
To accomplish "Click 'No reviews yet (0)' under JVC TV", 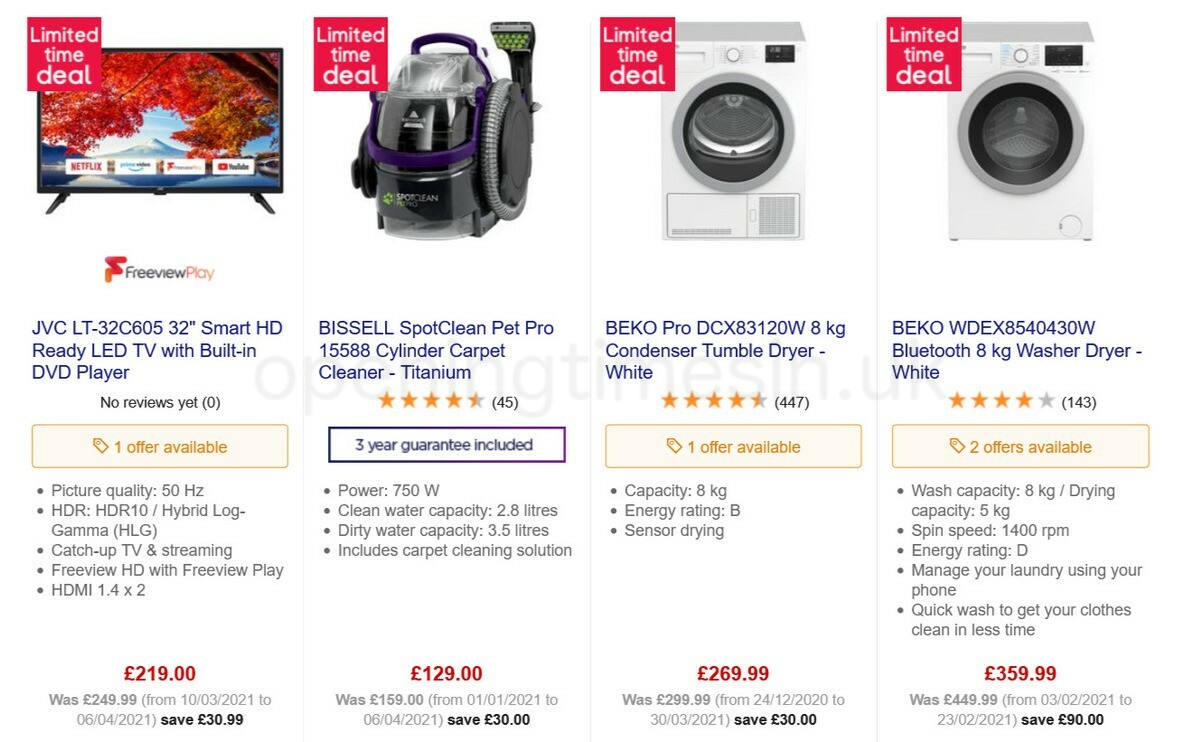I will point(159,402).
